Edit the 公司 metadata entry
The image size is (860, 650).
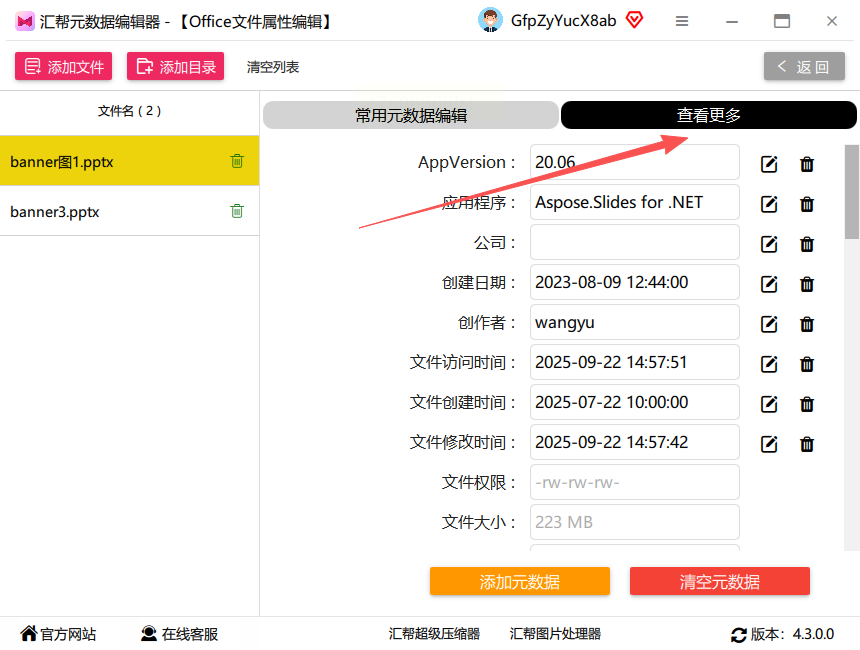click(769, 244)
